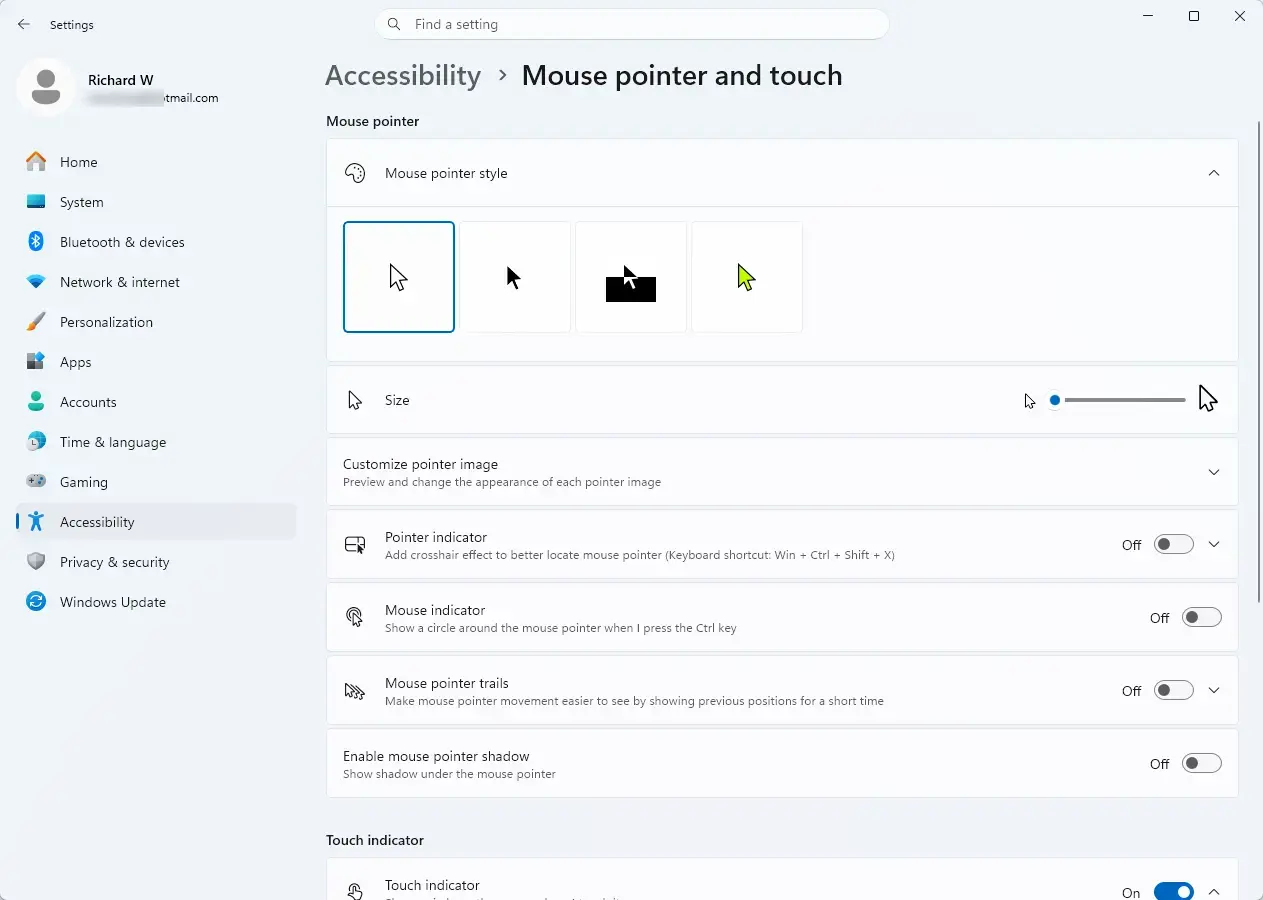1263x900 pixels.
Task: Click the Mouse indicator circle icon
Action: [355, 617]
